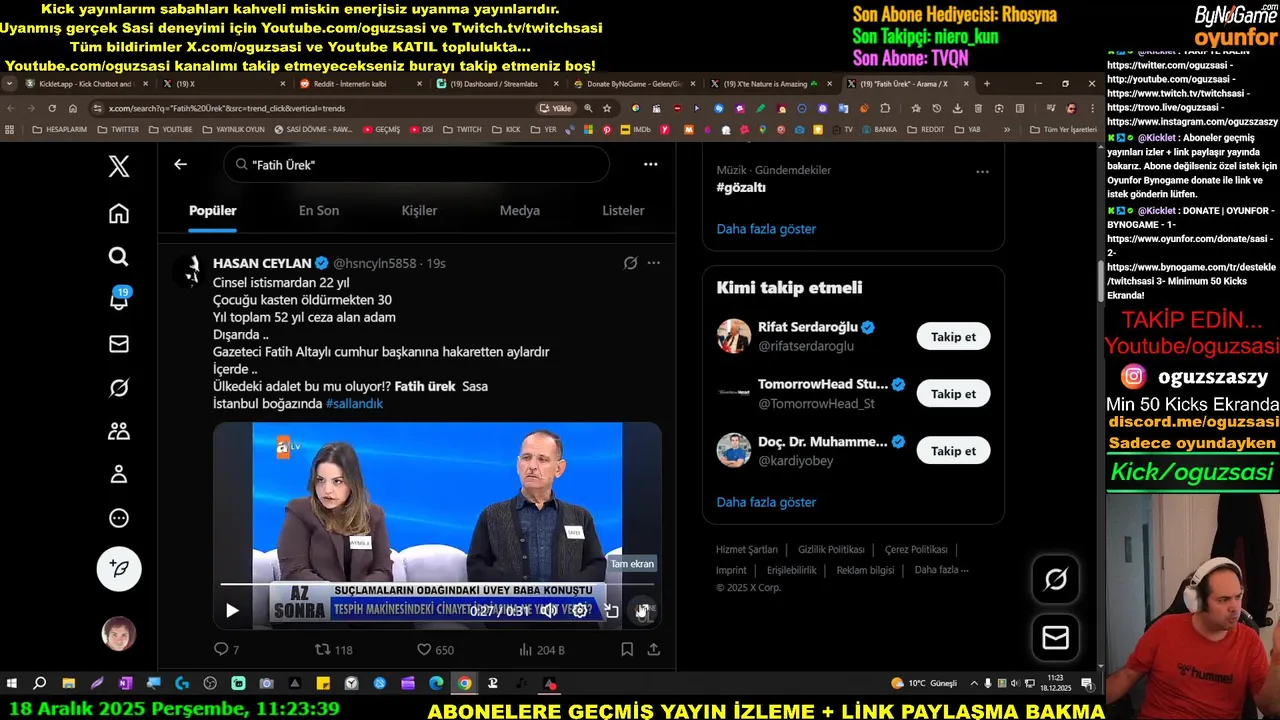Reply to tweet with 7 comments
The image size is (1280, 720).
[x=227, y=649]
